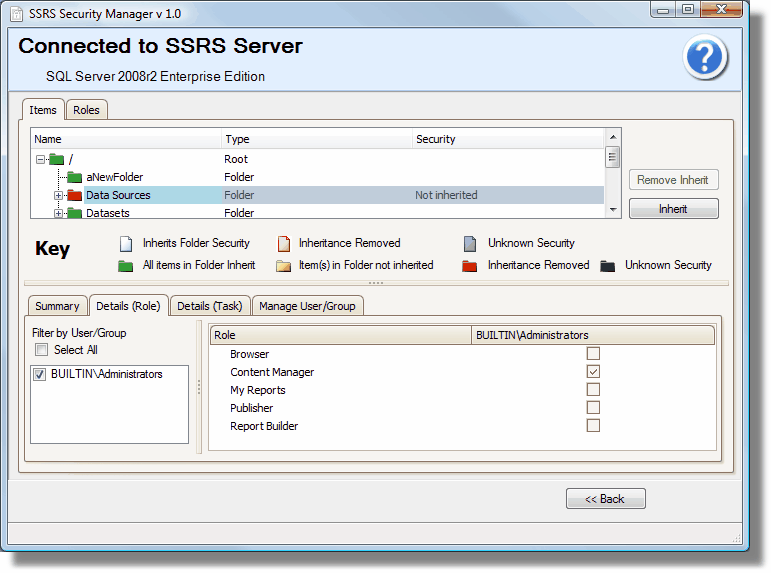The image size is (771, 573).
Task: Click the Not inherited security cell
Action: (x=446, y=195)
